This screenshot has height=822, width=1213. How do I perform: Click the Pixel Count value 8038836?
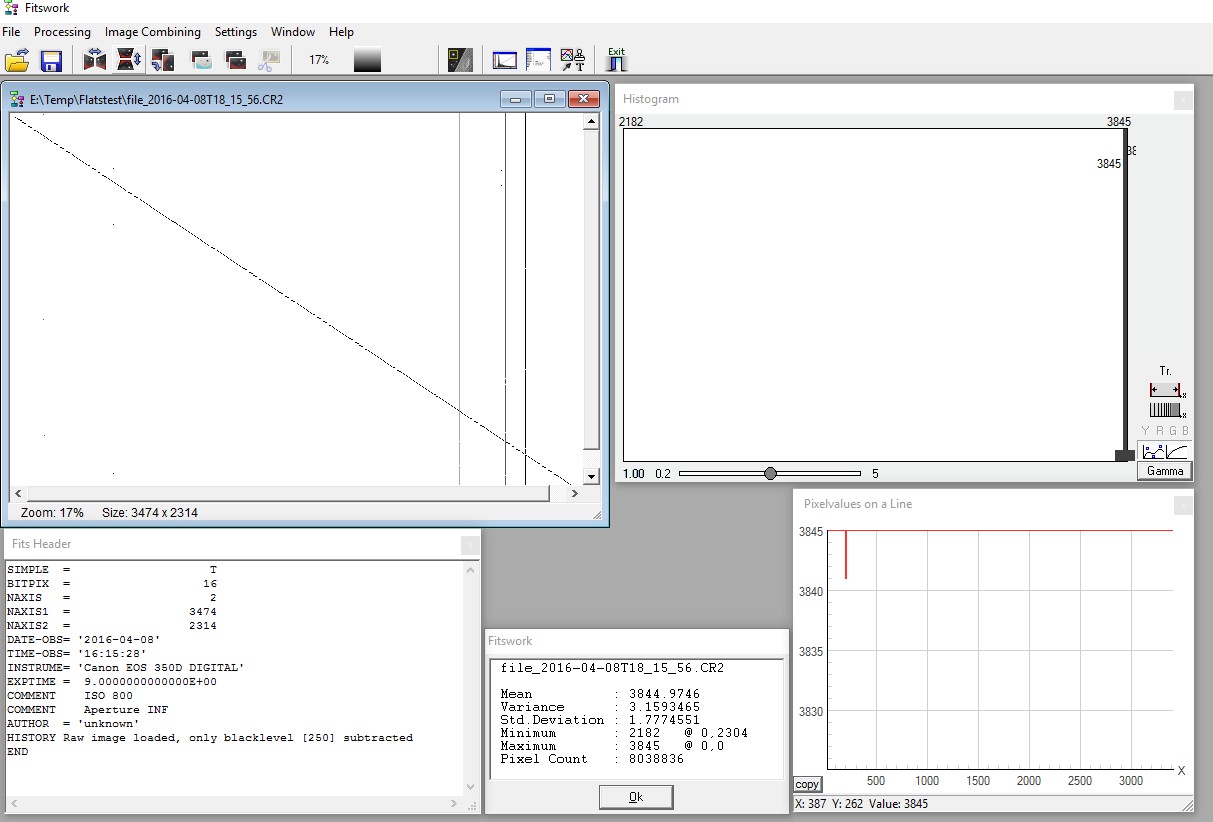656,759
